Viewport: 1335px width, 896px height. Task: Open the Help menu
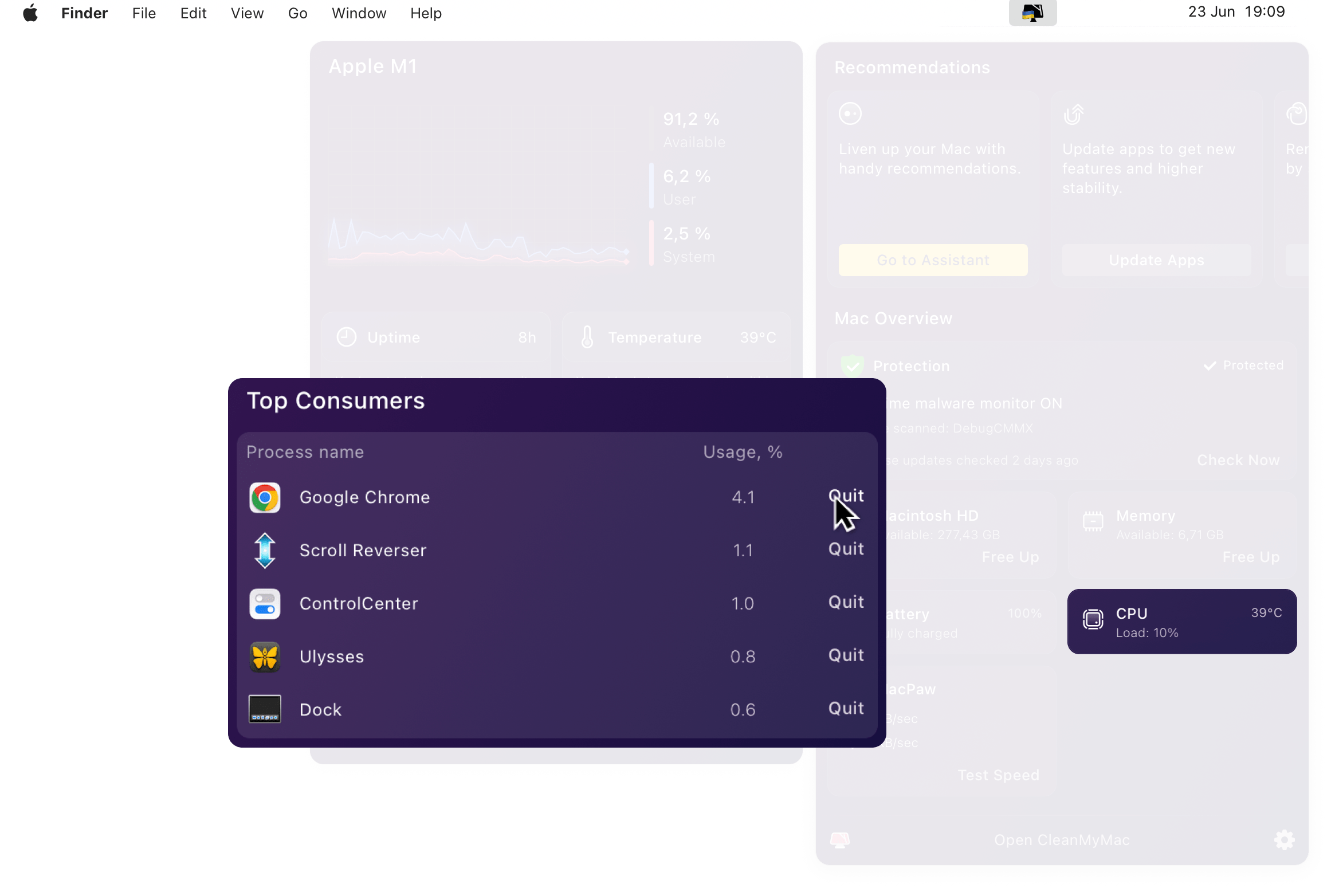426,13
